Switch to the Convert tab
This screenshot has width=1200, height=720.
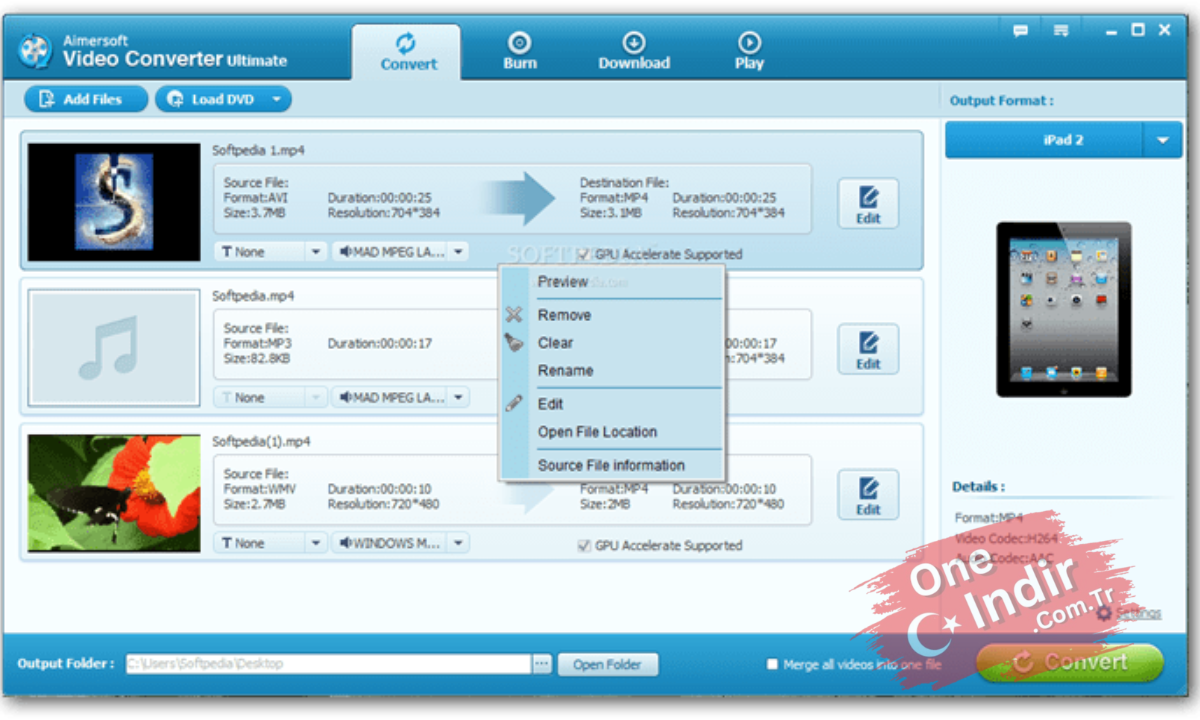tap(407, 52)
